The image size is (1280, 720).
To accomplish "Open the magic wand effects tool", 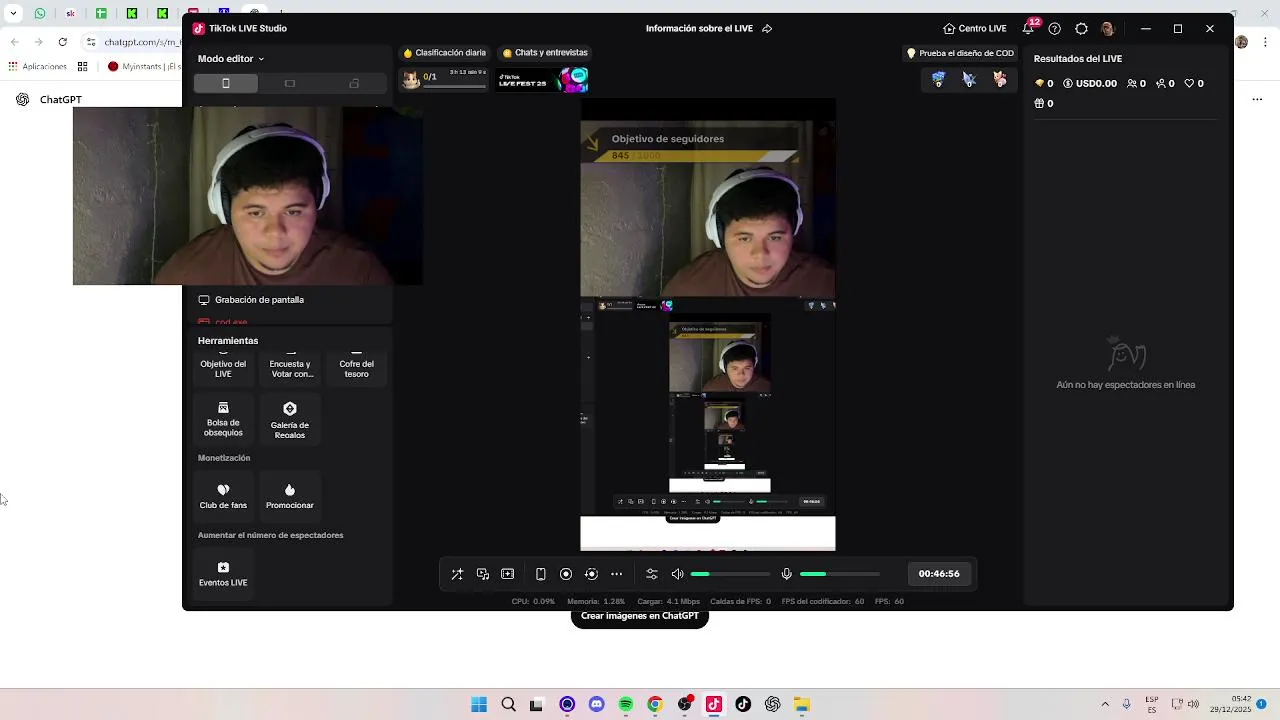I will (x=457, y=574).
